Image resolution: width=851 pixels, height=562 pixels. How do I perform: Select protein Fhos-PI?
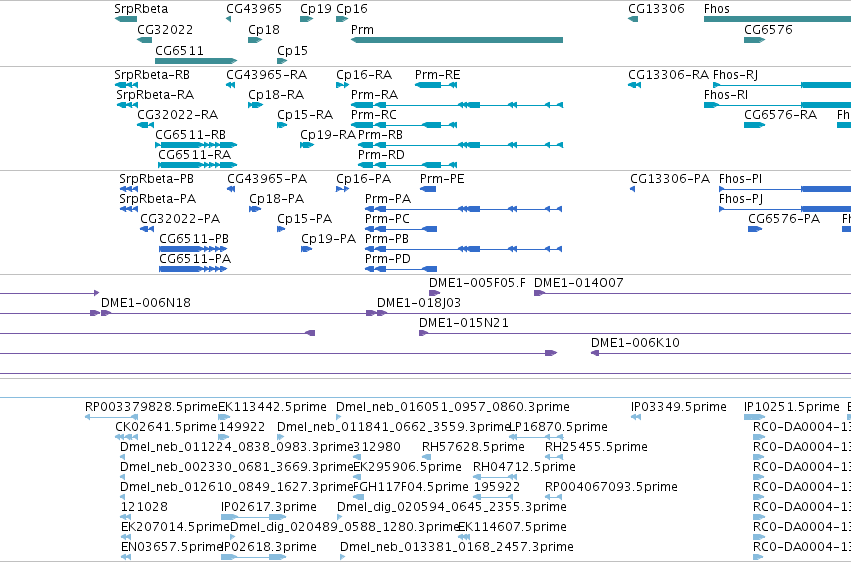(740, 178)
